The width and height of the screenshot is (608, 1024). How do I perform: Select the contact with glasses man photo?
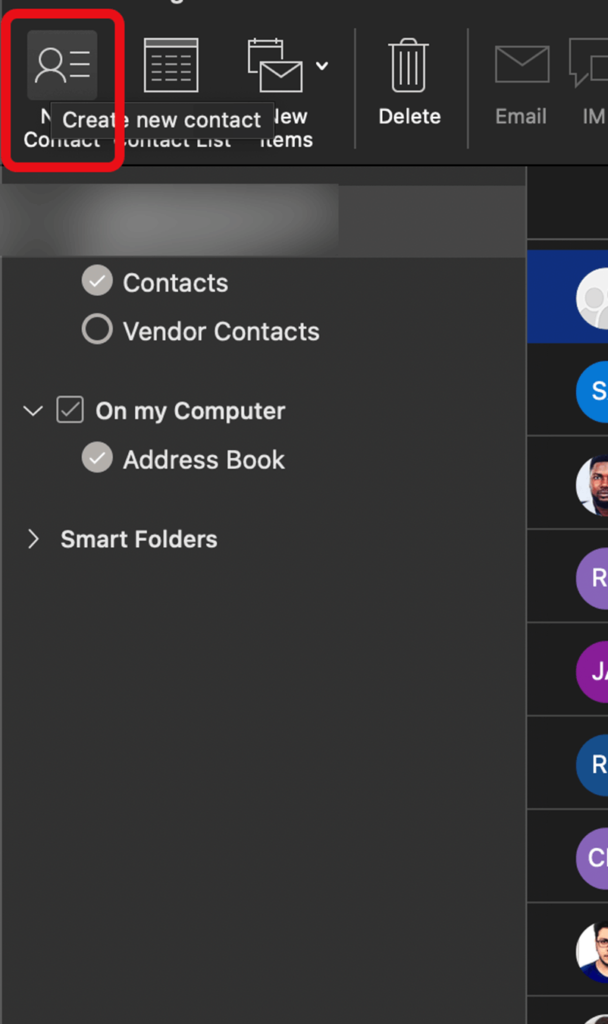pyautogui.click(x=568, y=950)
